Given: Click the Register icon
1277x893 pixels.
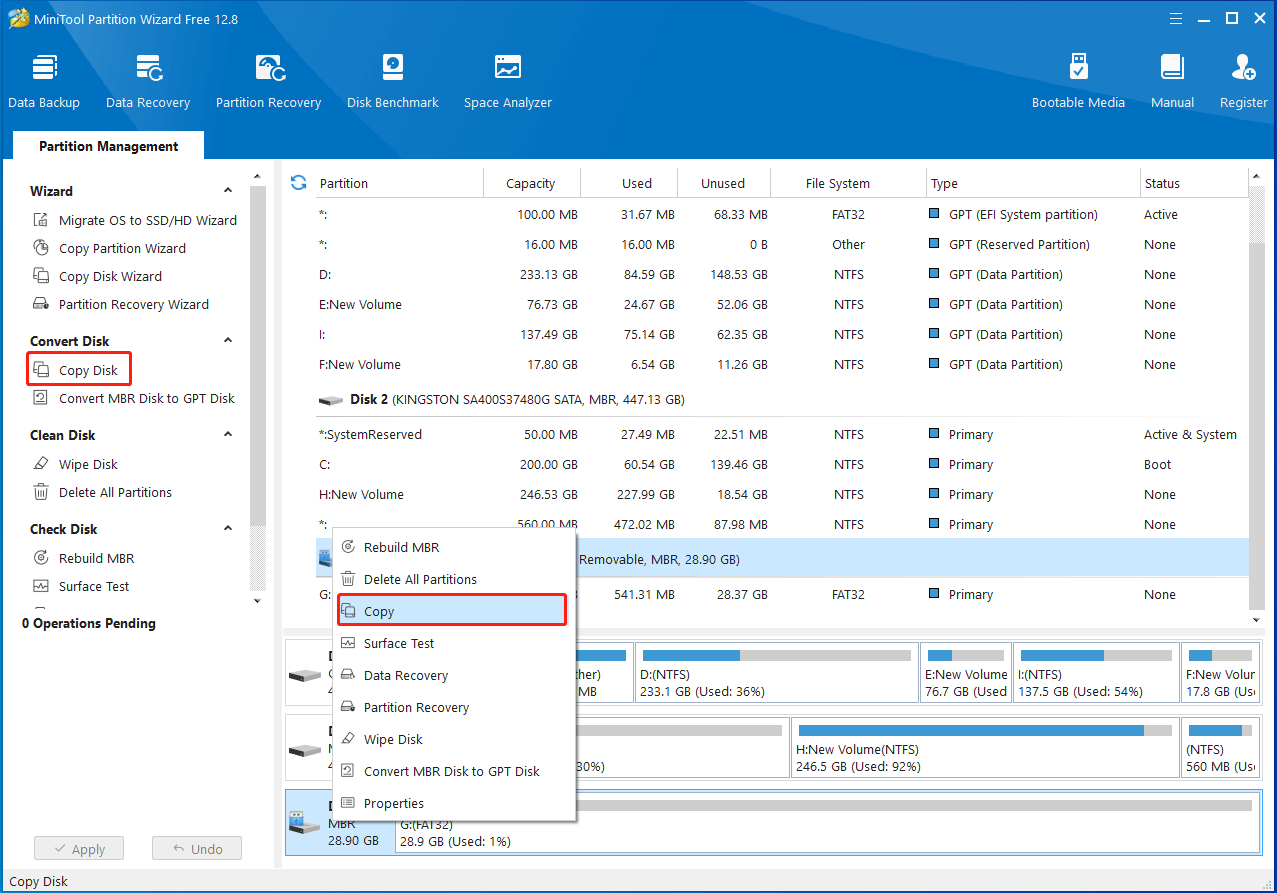Looking at the screenshot, I should coord(1243,80).
